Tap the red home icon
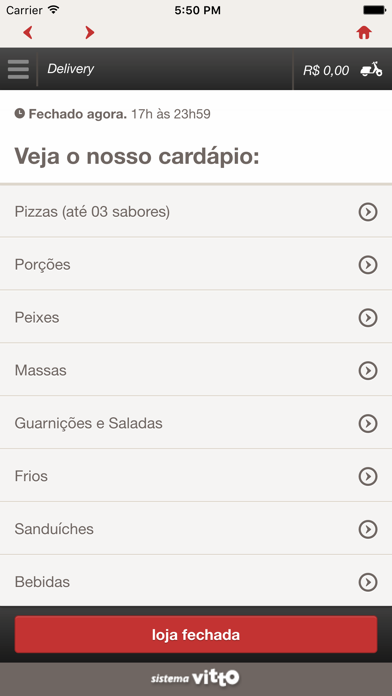The height and width of the screenshot is (696, 392). [x=364, y=32]
